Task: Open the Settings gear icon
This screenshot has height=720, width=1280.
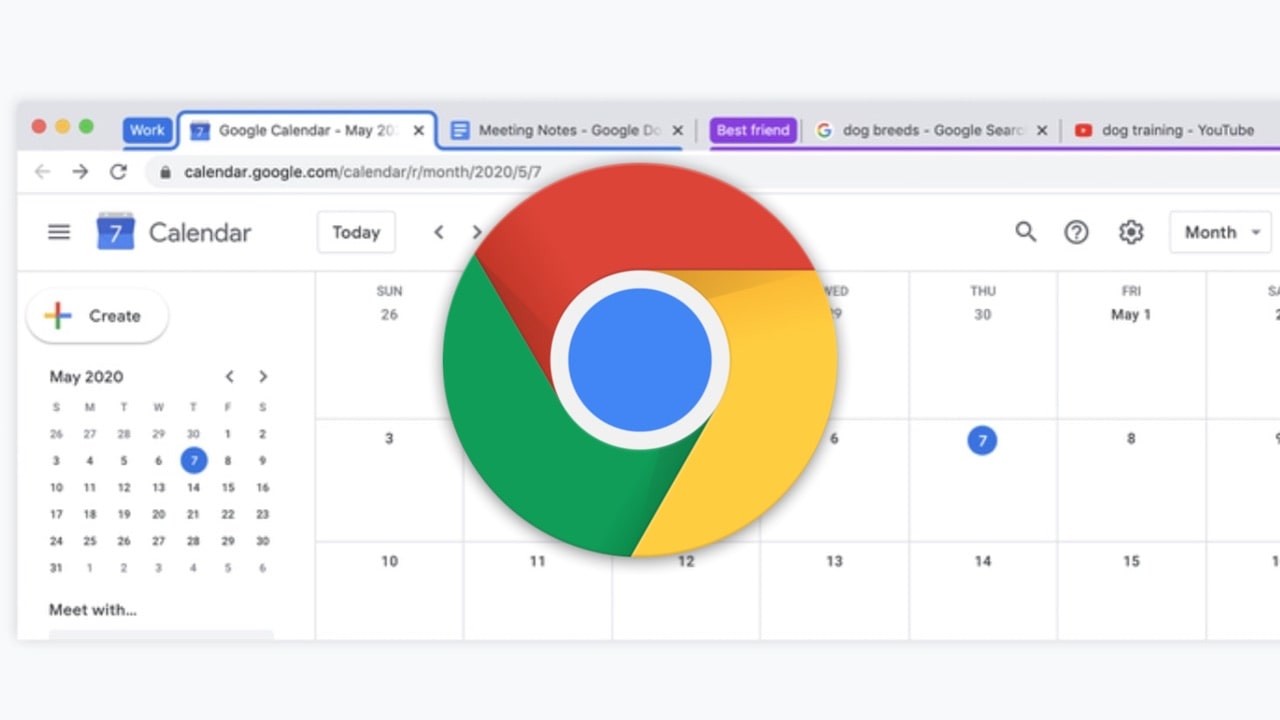Action: pos(1131,232)
